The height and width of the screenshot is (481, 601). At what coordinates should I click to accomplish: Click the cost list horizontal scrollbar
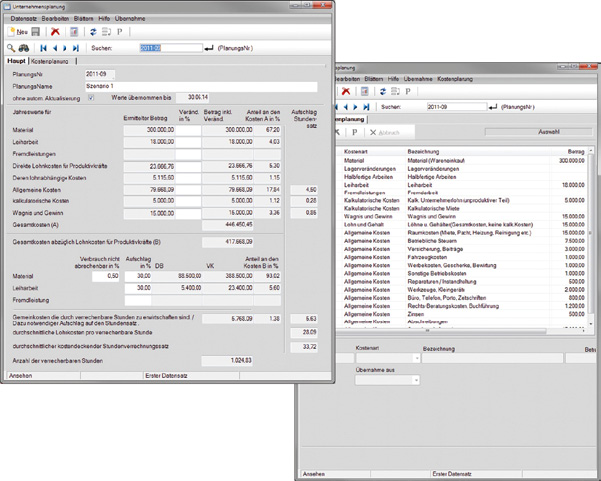point(441,331)
